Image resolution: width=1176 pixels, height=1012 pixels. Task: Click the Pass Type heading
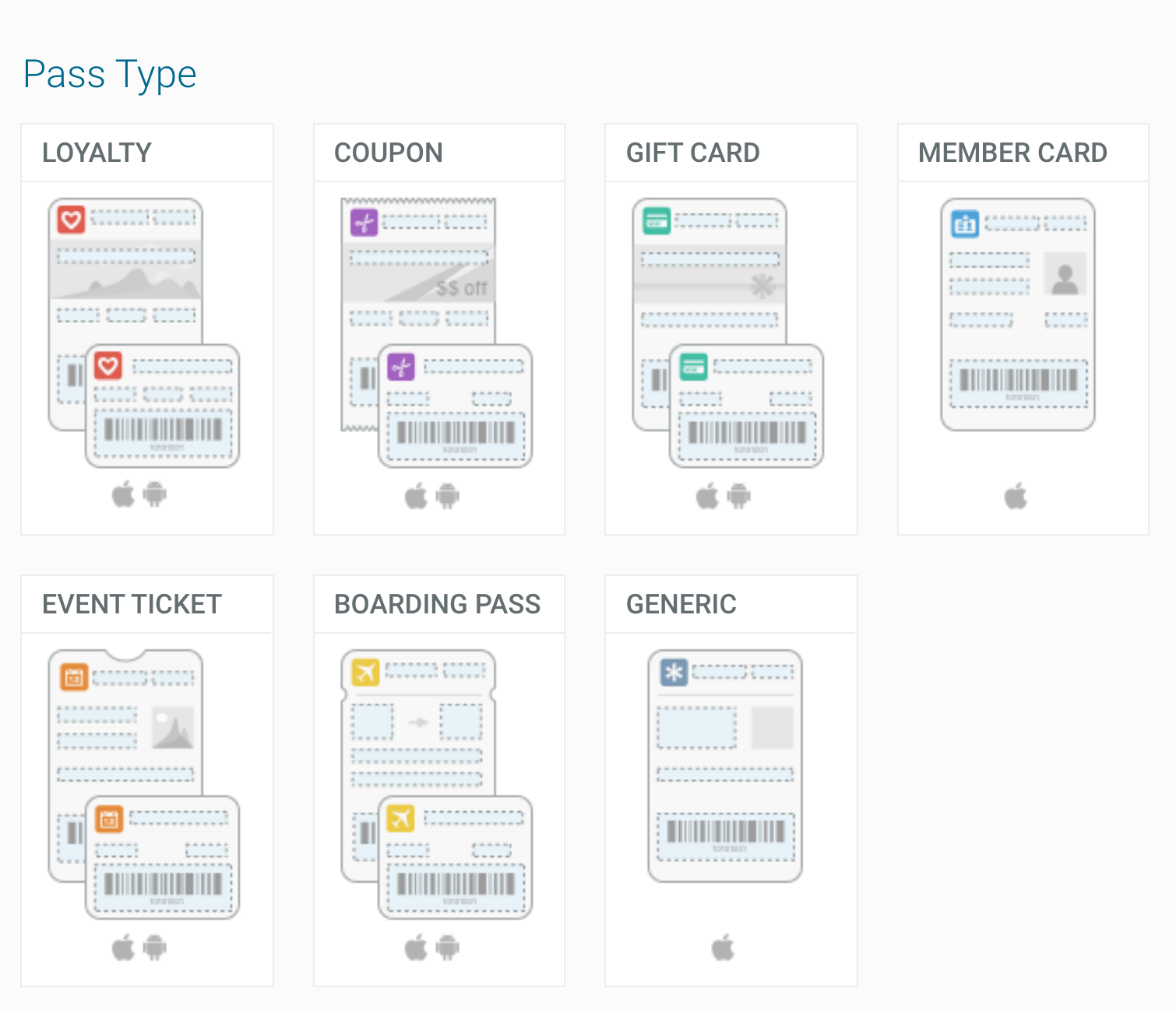point(109,74)
